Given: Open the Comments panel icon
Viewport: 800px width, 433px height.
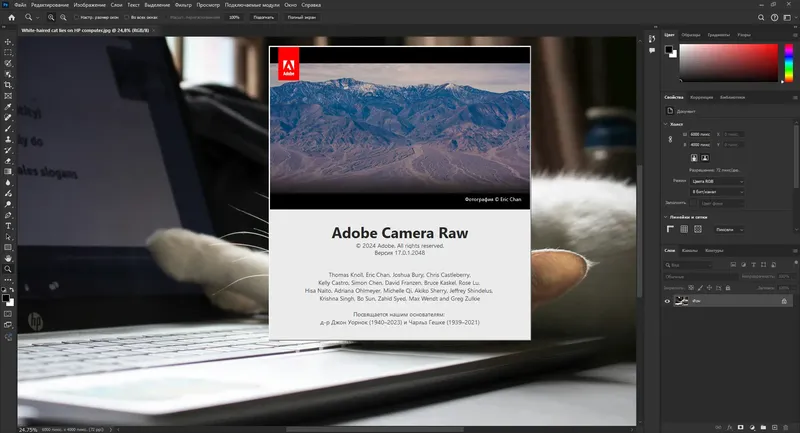Looking at the screenshot, I should click(x=652, y=50).
